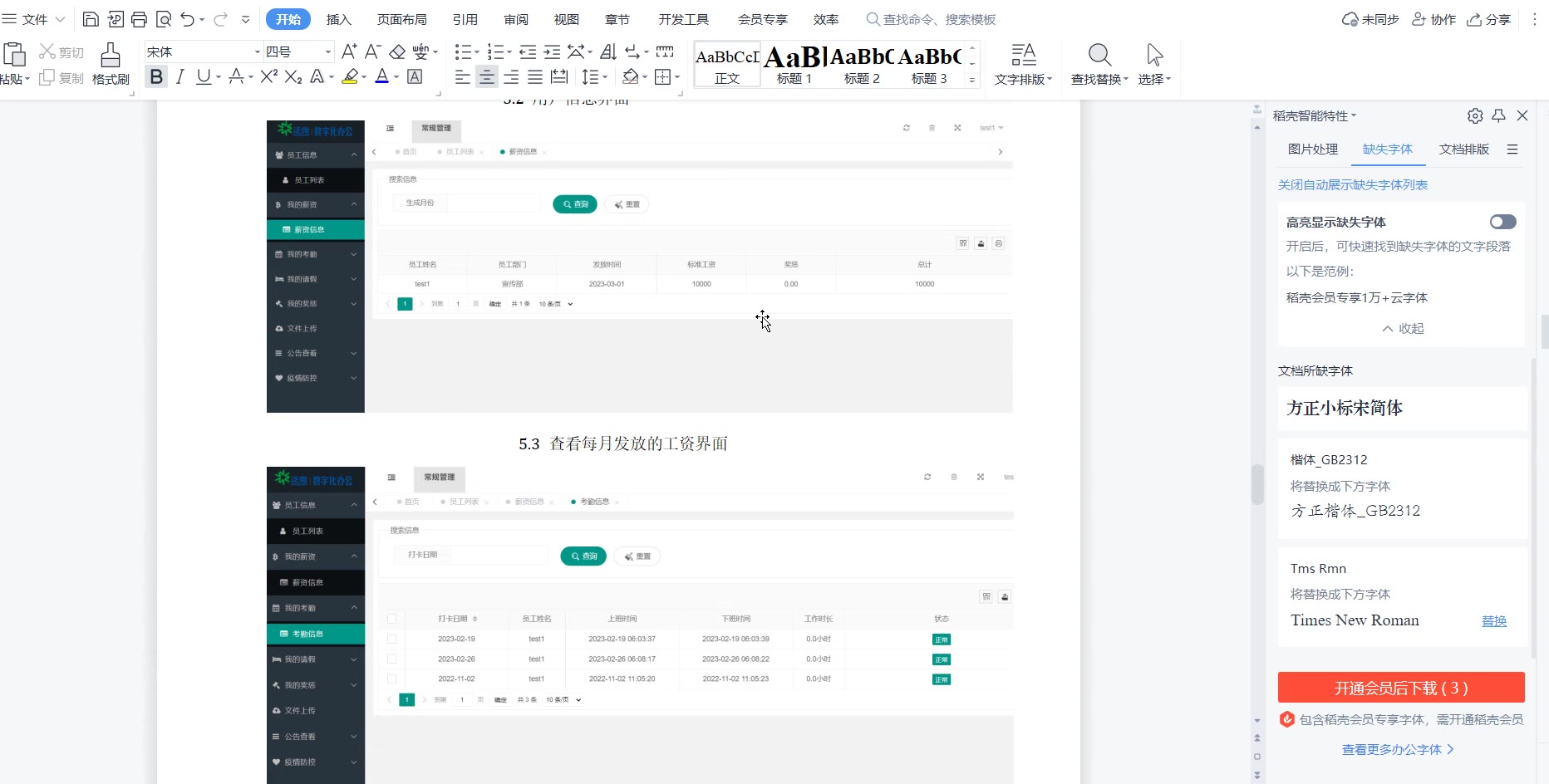Click the red 开通会员后下载 button
Viewport: 1549px width, 784px height.
tap(1400, 688)
